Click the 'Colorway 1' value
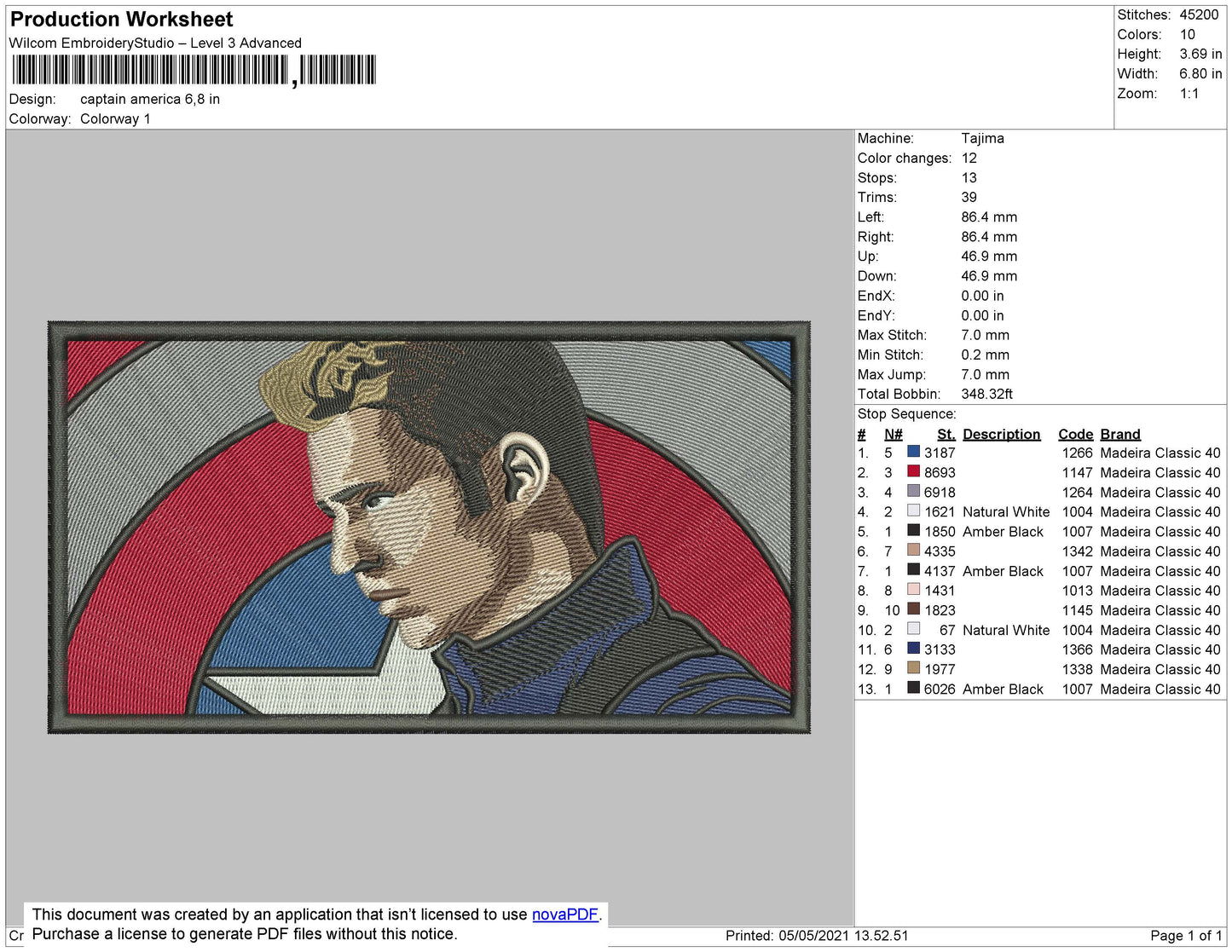This screenshot has width=1232, height=952. pos(115,118)
